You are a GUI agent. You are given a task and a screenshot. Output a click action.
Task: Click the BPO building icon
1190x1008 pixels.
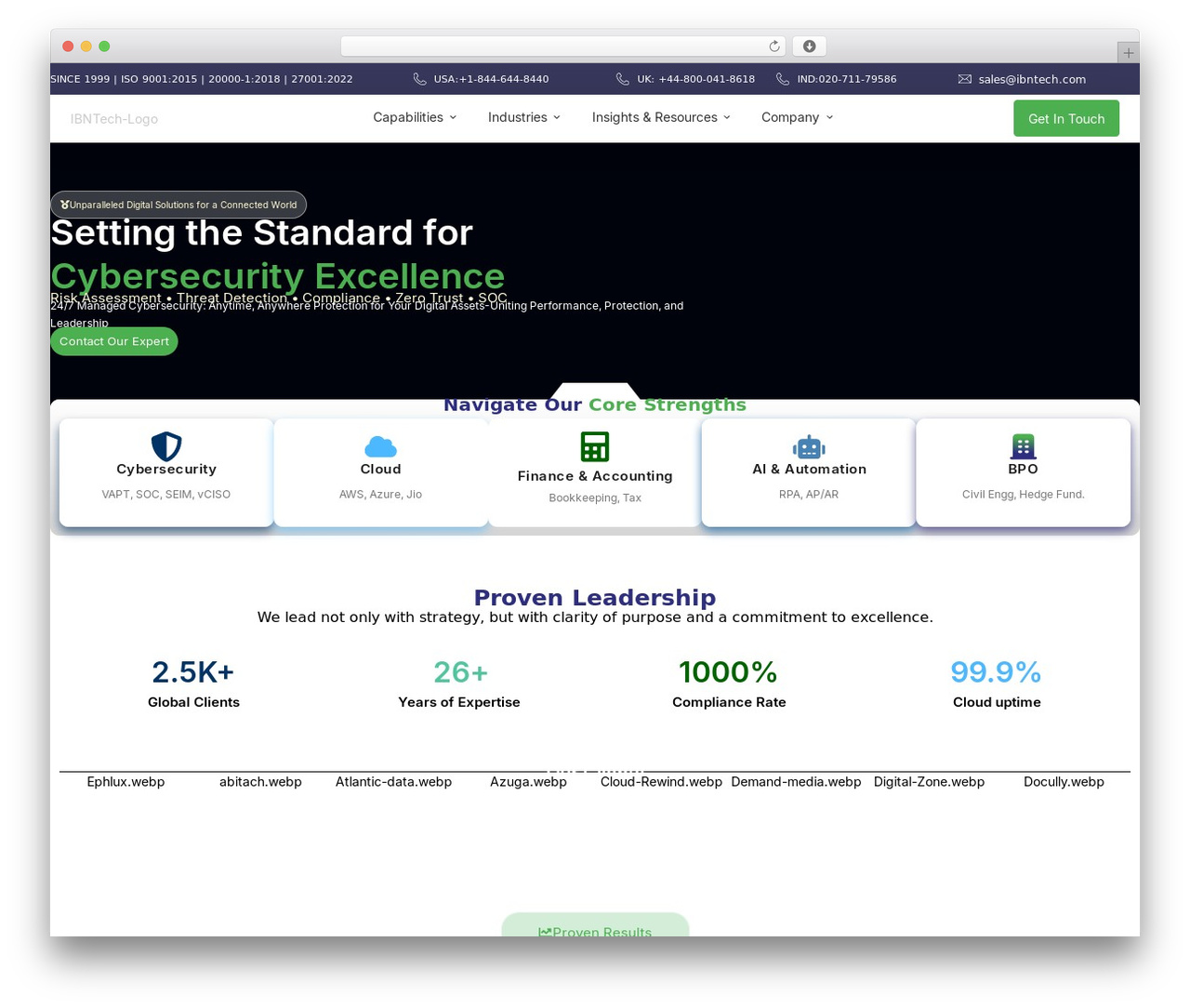point(1023,446)
